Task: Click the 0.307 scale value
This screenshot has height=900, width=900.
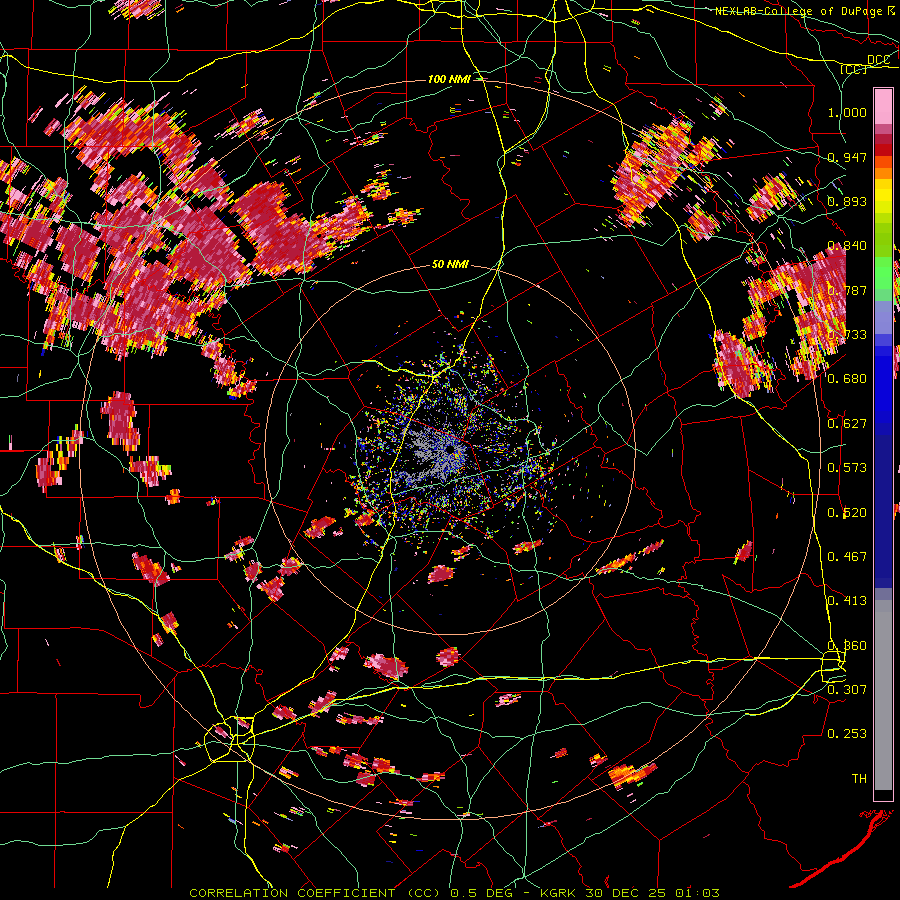Action: tap(847, 689)
